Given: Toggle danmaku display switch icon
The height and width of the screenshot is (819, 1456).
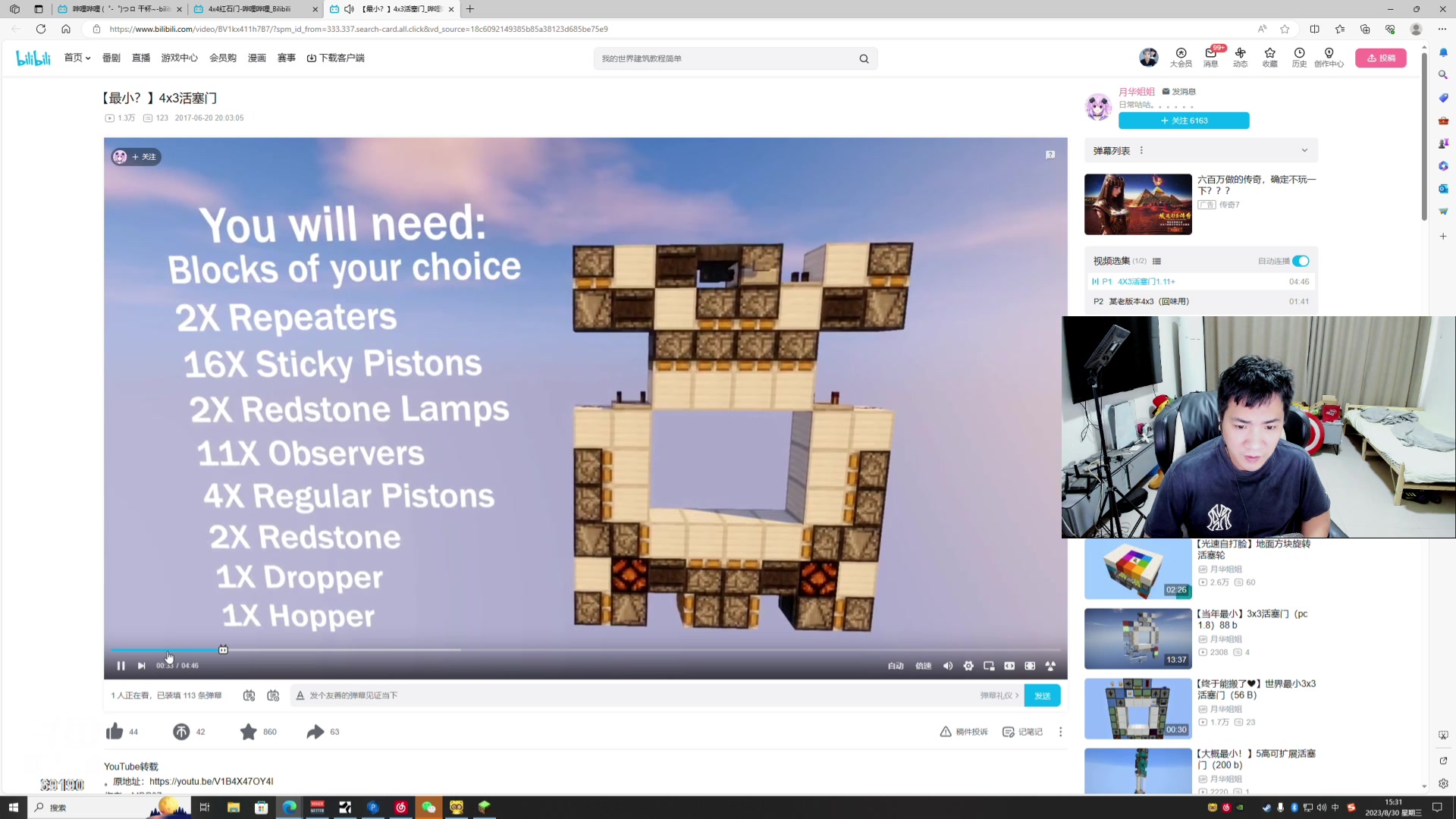Looking at the screenshot, I should pos(249,695).
